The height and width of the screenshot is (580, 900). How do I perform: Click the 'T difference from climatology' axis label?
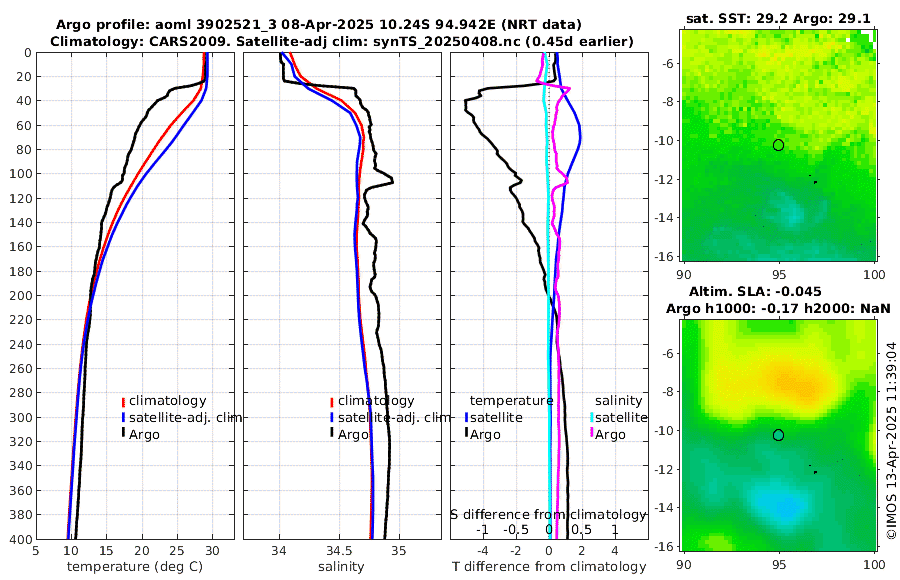(549, 567)
